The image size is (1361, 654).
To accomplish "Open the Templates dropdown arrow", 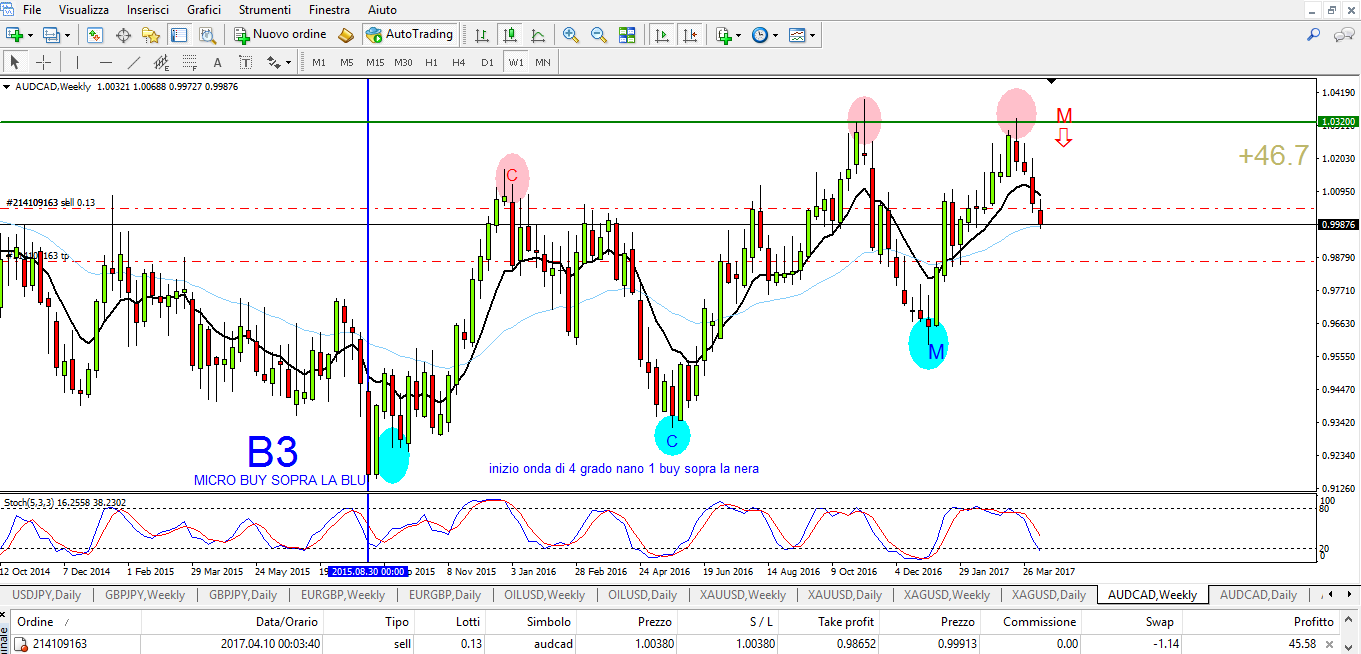I will [812, 35].
